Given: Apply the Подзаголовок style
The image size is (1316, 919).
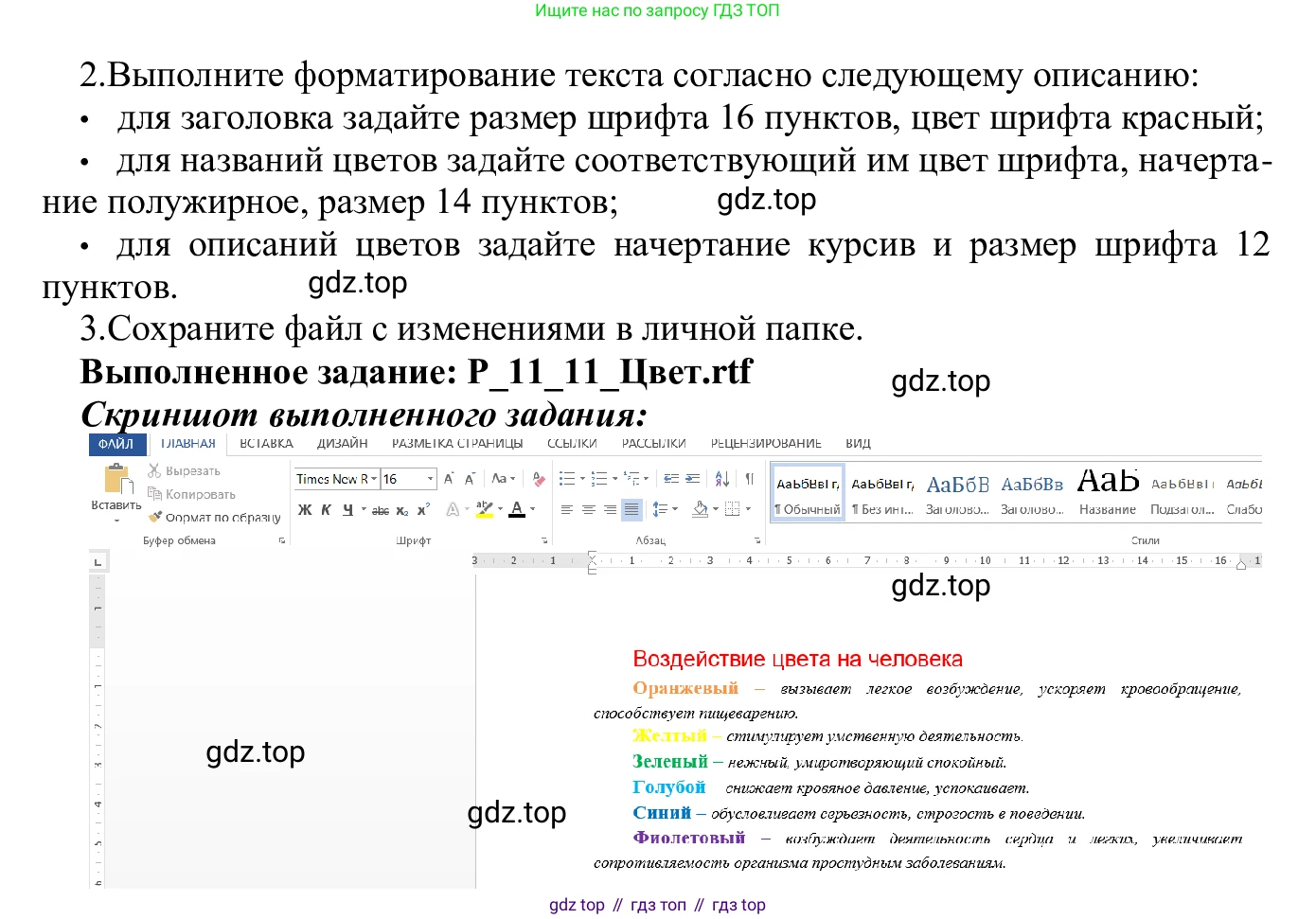Looking at the screenshot, I should (1182, 493).
